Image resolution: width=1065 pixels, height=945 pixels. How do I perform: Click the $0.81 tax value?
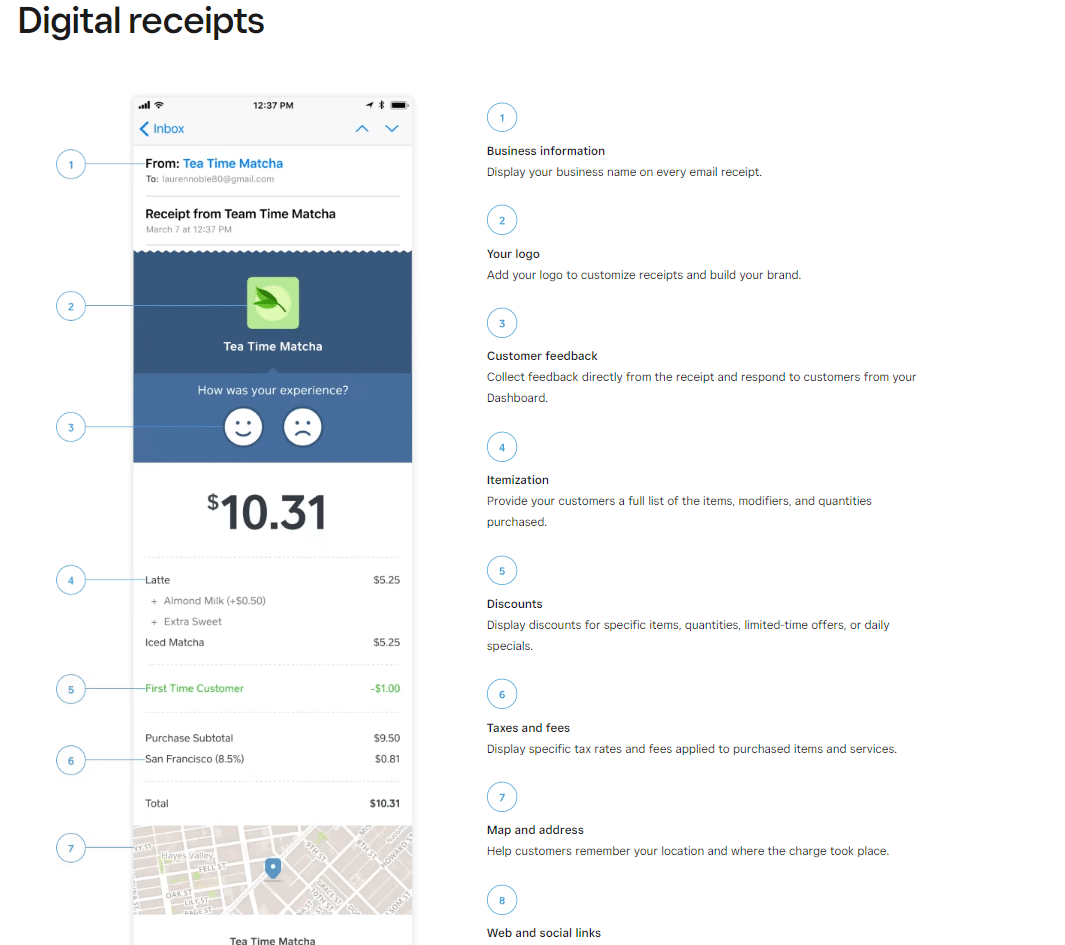tap(388, 760)
